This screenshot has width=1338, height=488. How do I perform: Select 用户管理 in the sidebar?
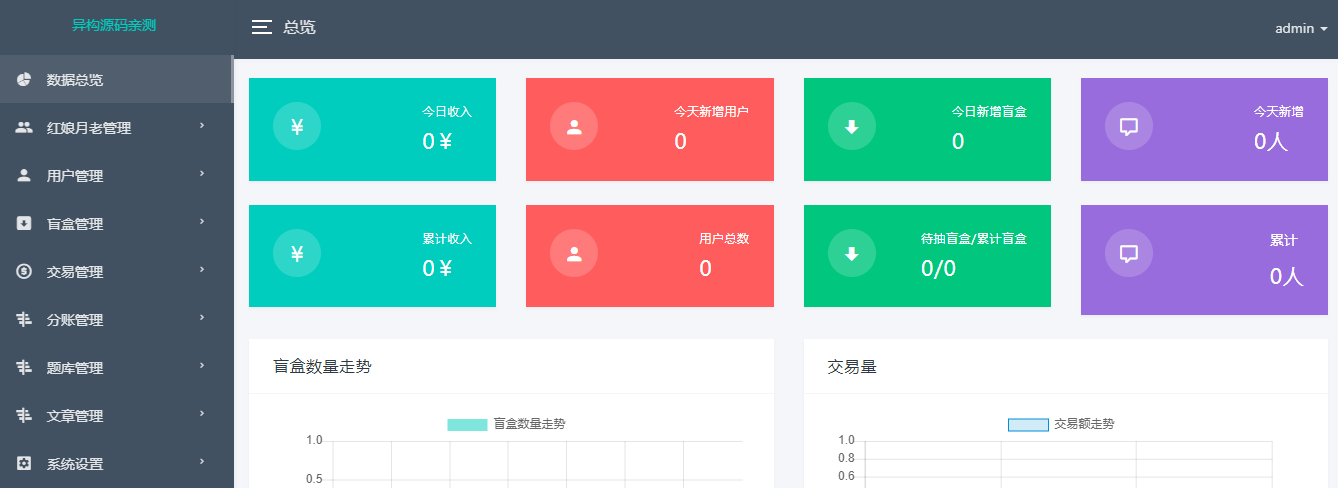(x=75, y=176)
